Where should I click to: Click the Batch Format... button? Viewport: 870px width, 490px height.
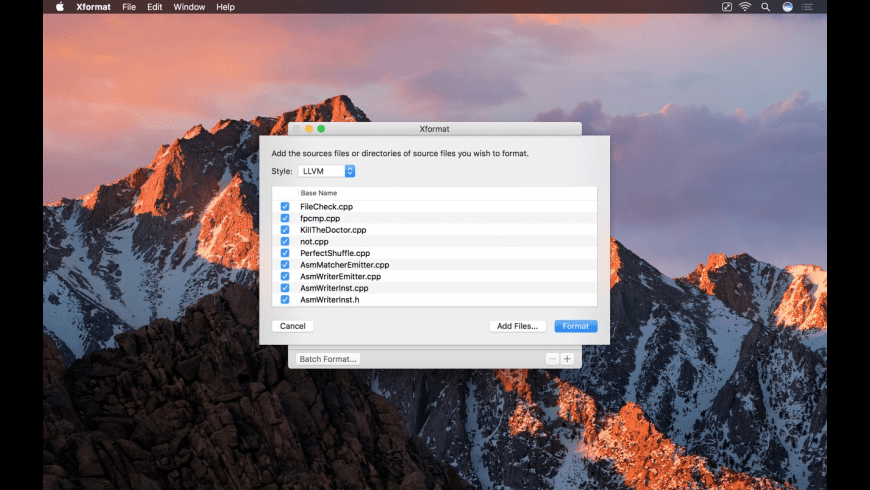coord(327,359)
